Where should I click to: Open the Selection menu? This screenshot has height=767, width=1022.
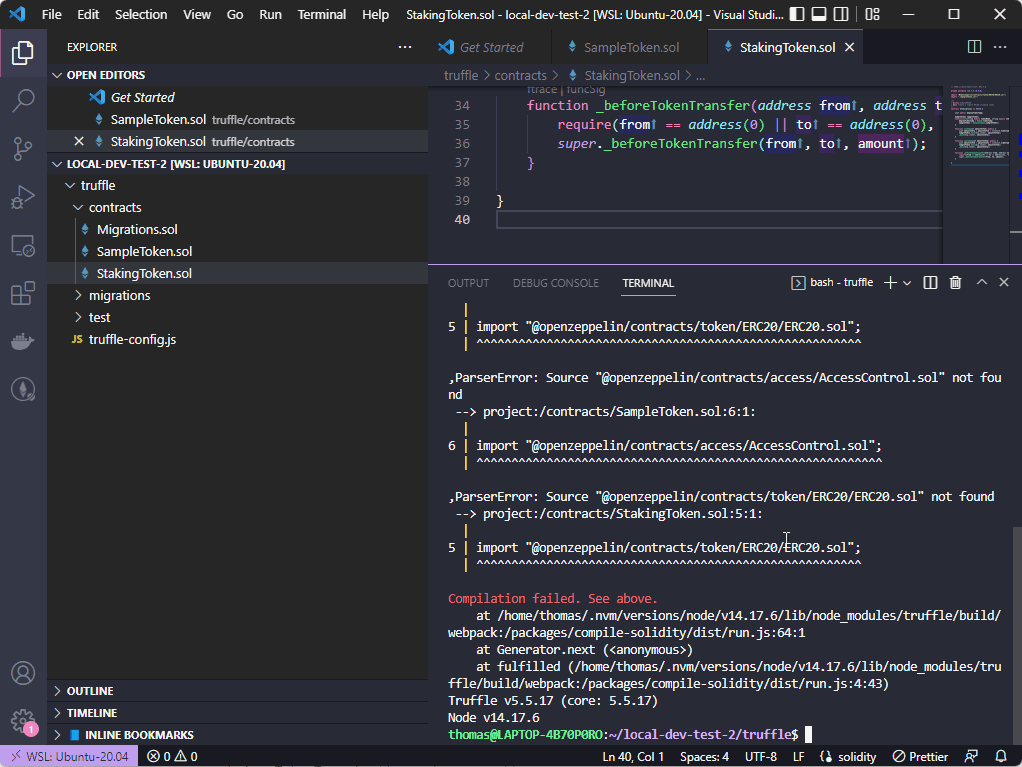click(x=141, y=14)
